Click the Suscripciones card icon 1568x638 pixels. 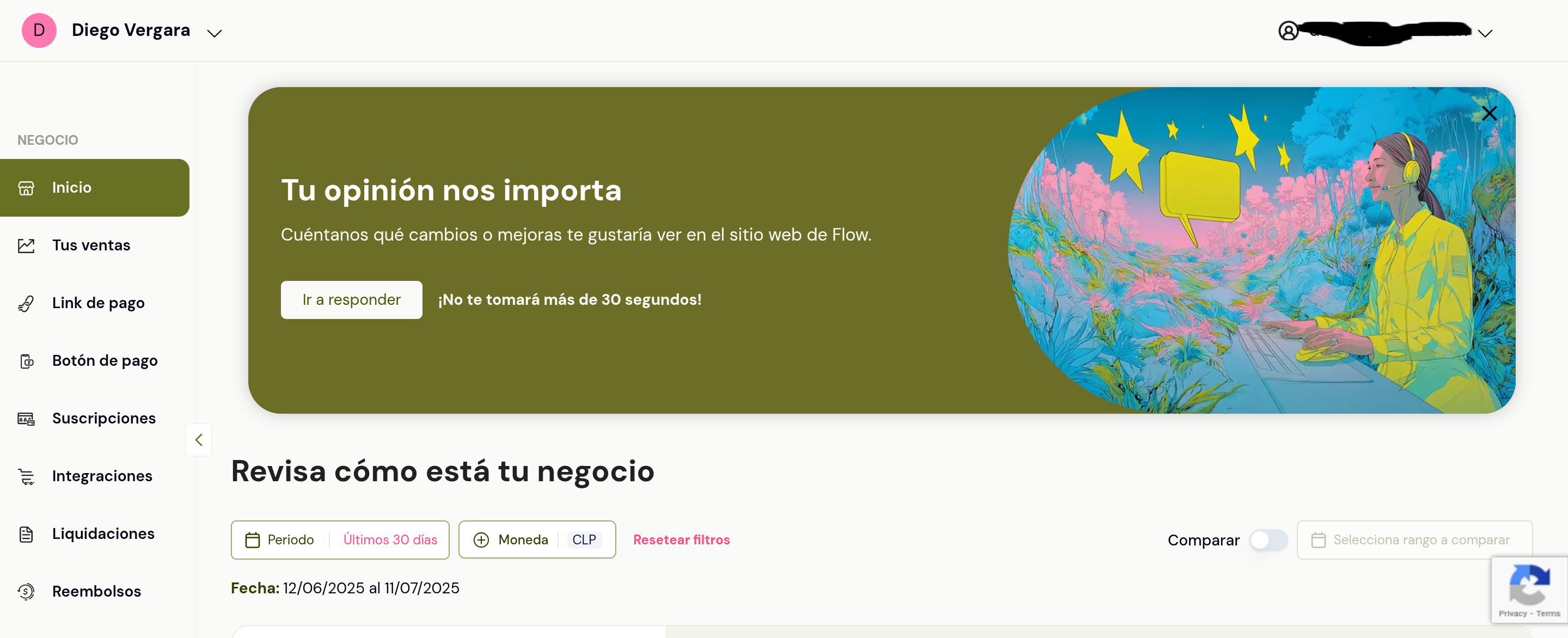26,419
